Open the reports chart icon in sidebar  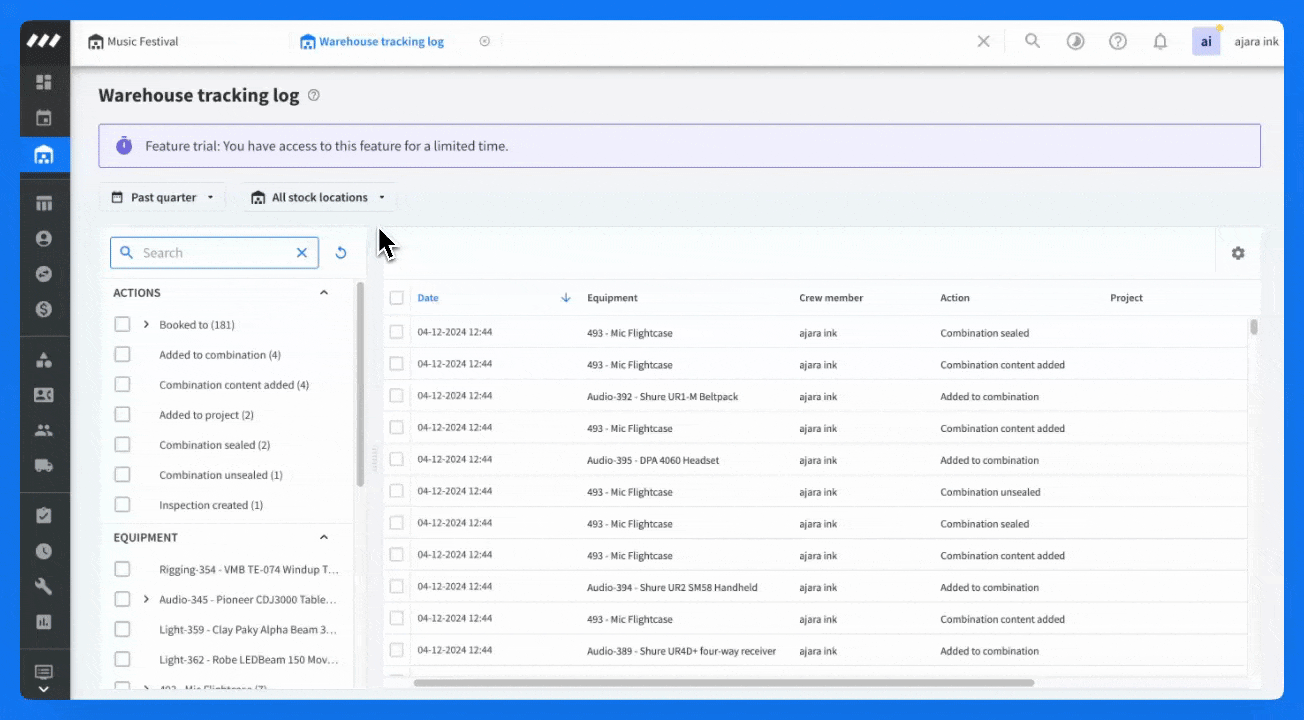(44, 622)
